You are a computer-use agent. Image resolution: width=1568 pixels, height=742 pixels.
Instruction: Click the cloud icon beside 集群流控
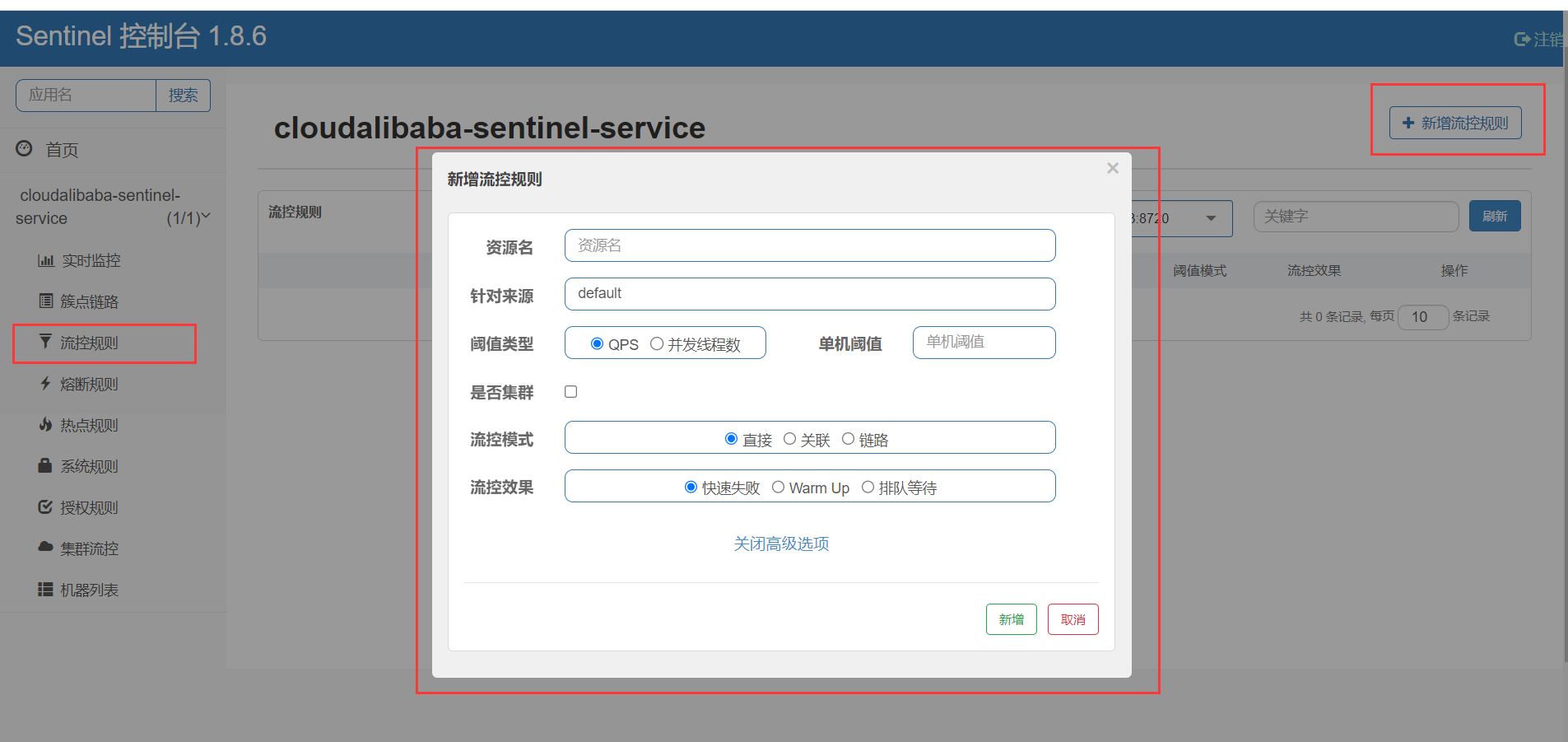coord(45,547)
